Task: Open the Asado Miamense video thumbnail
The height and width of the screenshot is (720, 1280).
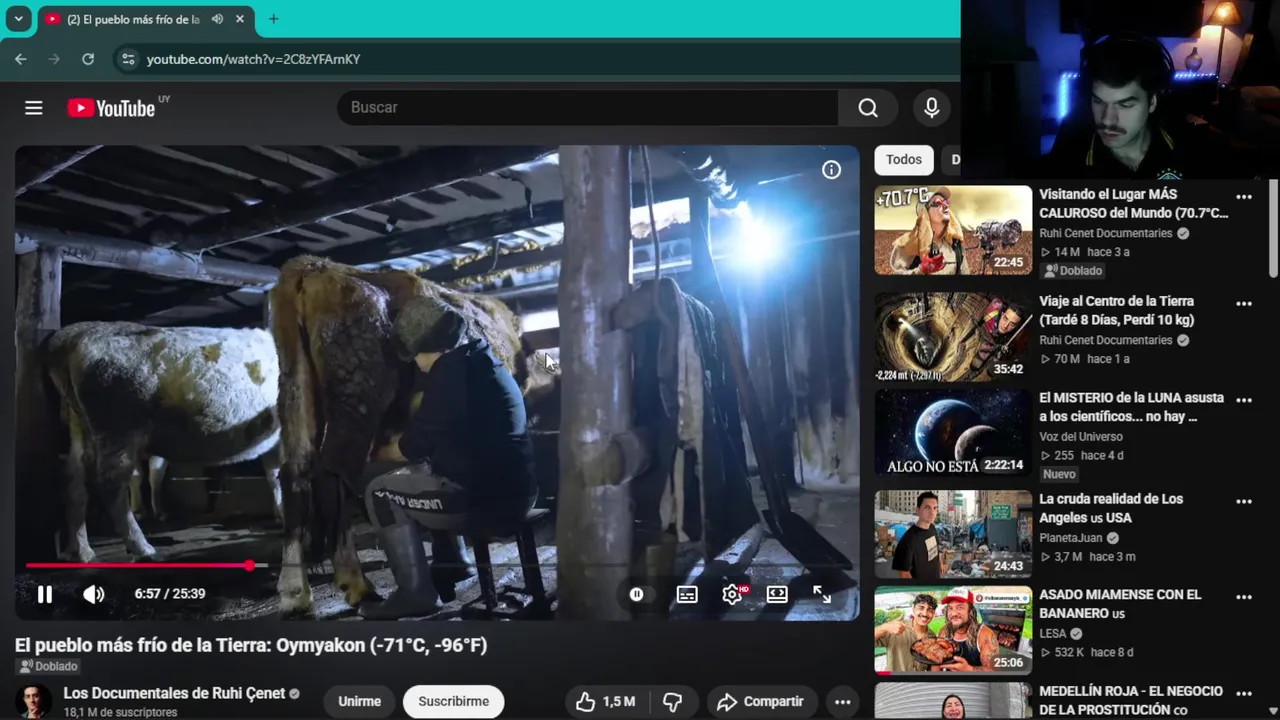Action: coord(953,630)
